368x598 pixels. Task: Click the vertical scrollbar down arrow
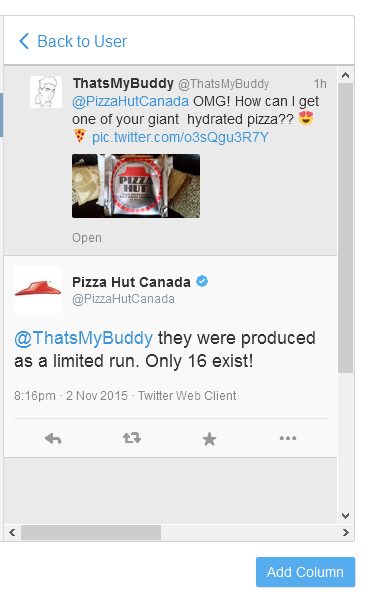346,516
